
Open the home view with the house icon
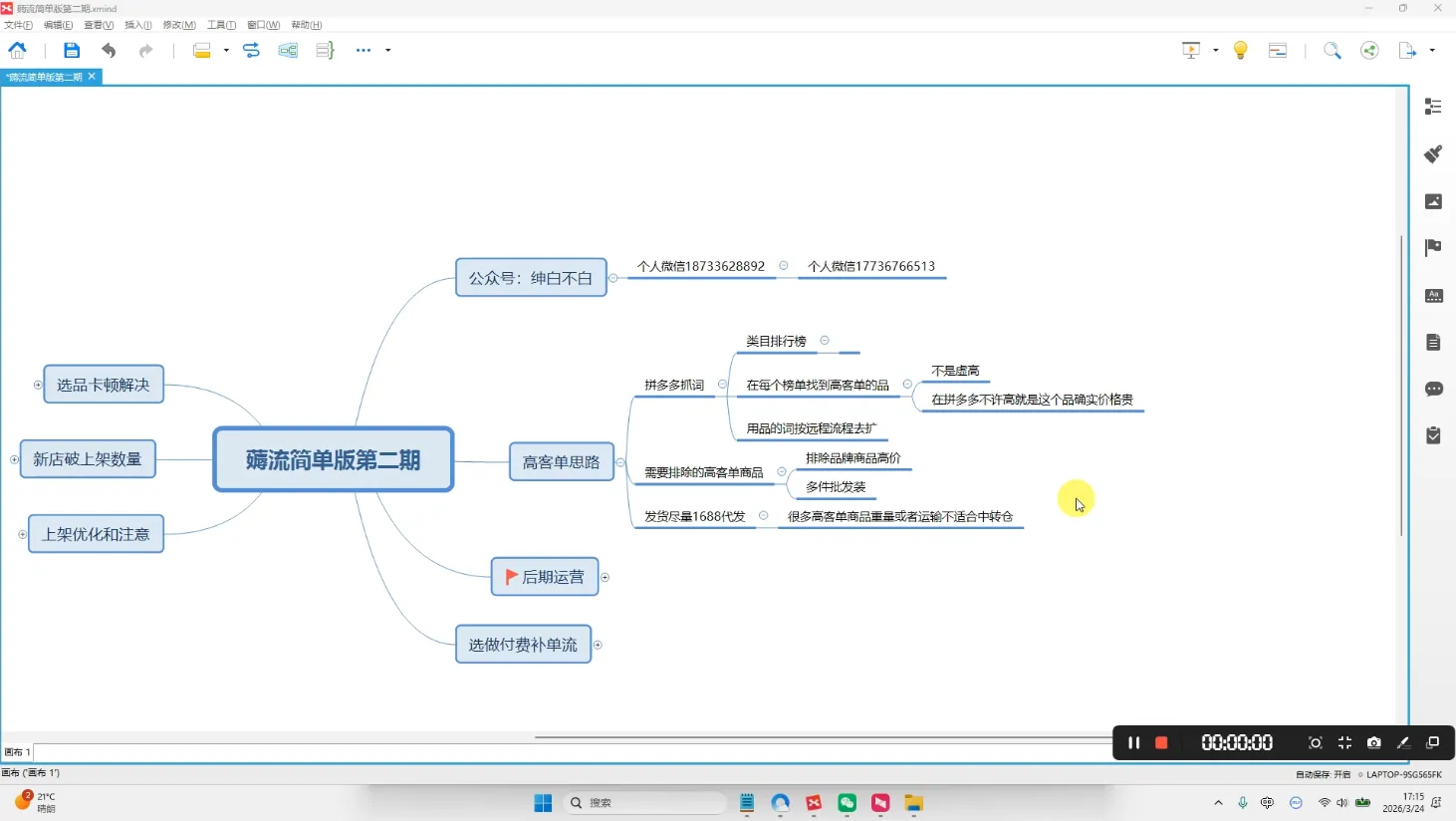16,50
